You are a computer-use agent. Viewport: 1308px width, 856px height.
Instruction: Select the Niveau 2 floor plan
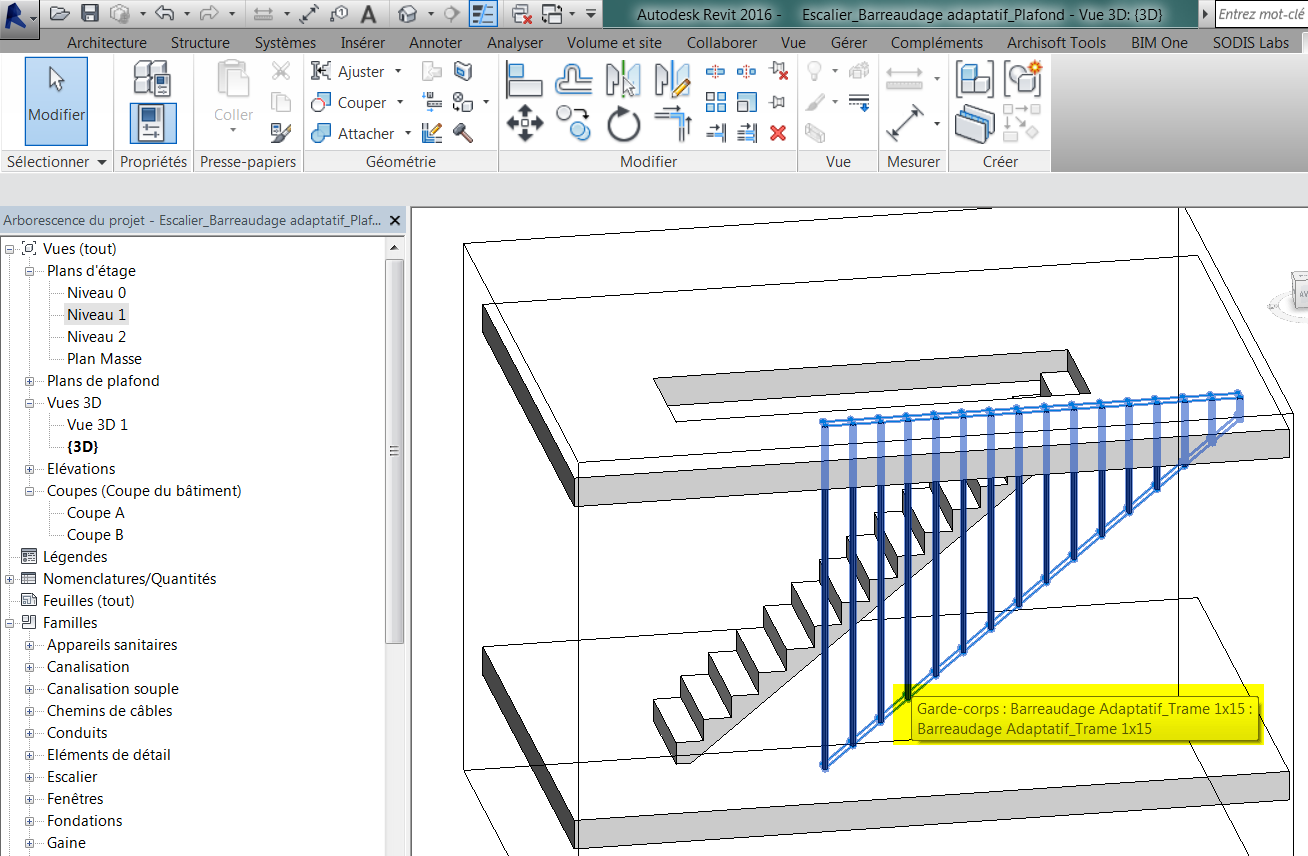[96, 336]
